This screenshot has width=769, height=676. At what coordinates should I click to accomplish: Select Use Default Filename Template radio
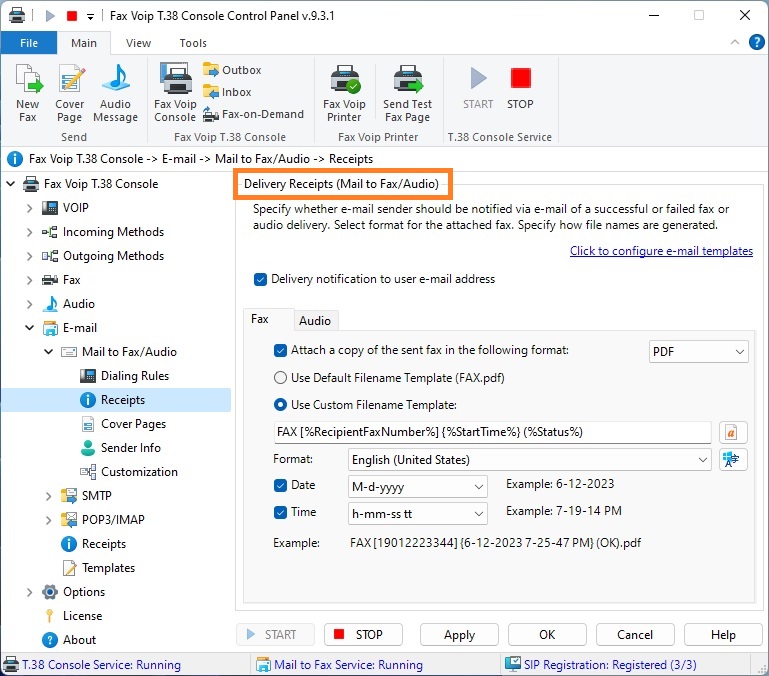pyautogui.click(x=280, y=378)
